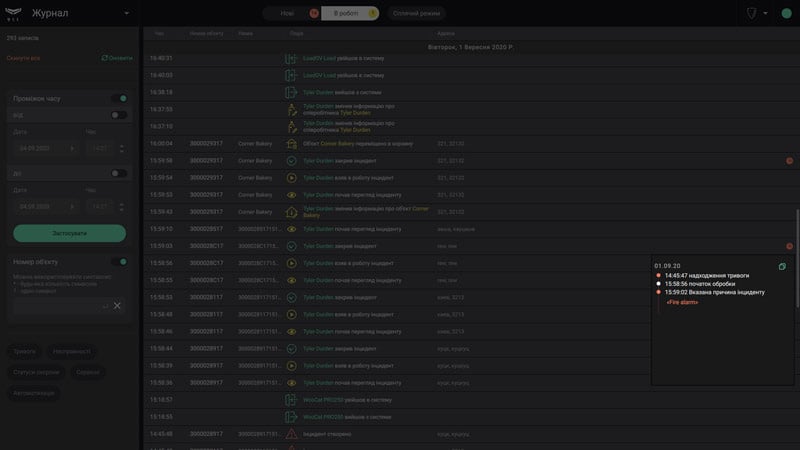This screenshot has height=450, width=800.
Task: Click the green Застосувати button
Action: click(69, 233)
